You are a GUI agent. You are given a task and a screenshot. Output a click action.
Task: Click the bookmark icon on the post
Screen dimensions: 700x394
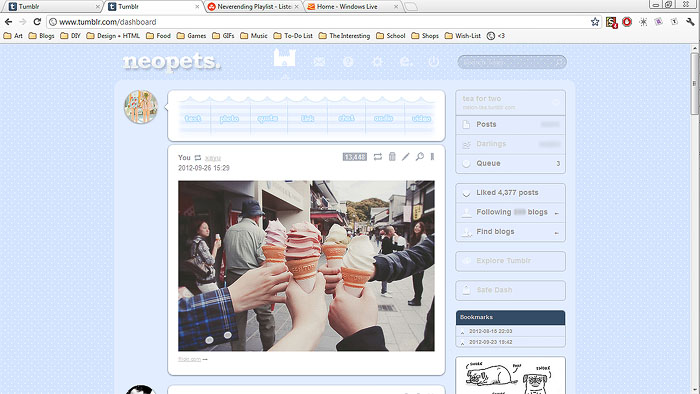coord(432,157)
